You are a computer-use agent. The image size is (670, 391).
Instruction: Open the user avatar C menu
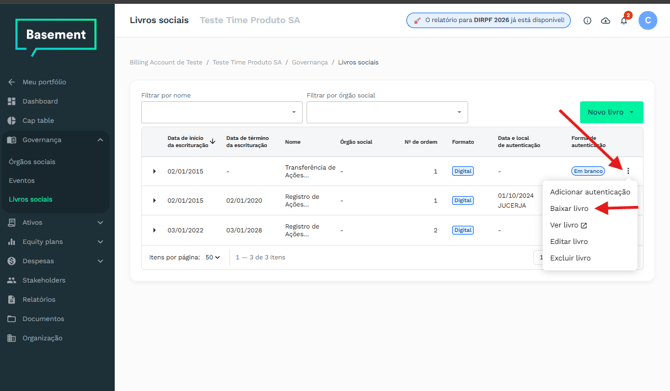tap(648, 21)
